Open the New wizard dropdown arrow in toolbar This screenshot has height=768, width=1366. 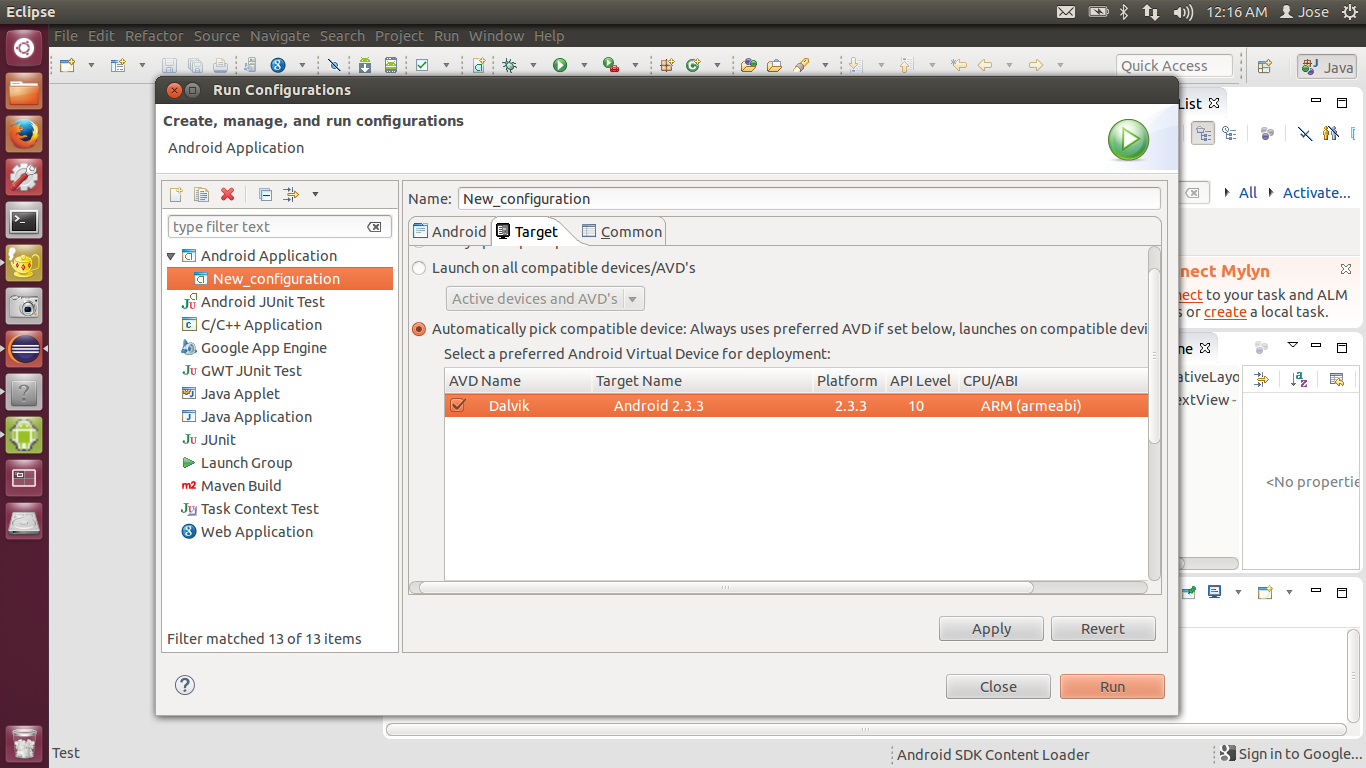point(90,65)
